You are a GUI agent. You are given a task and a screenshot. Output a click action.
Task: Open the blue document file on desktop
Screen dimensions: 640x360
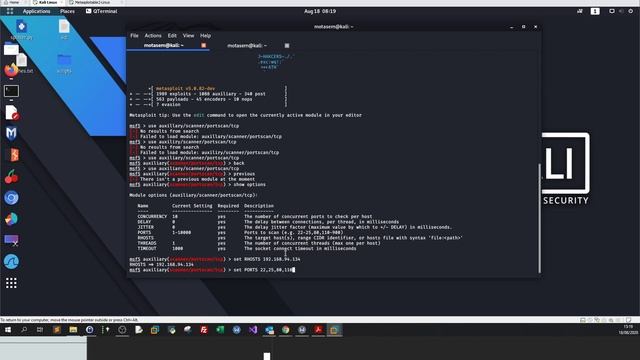(21, 27)
